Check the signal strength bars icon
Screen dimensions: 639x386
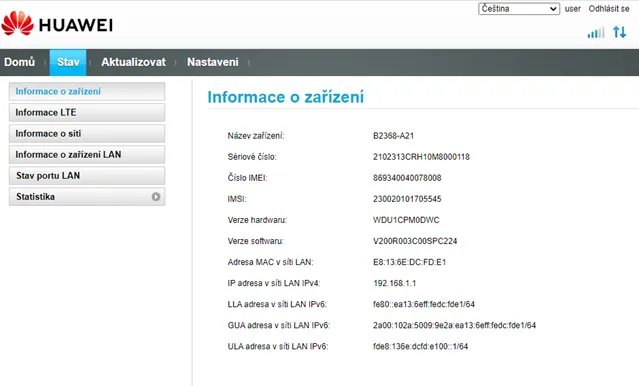click(596, 32)
